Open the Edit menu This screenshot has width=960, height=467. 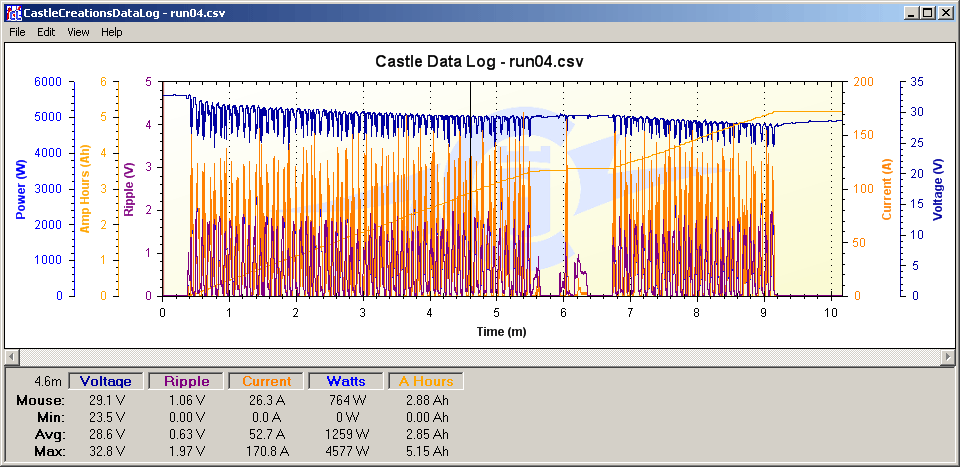tap(46, 32)
